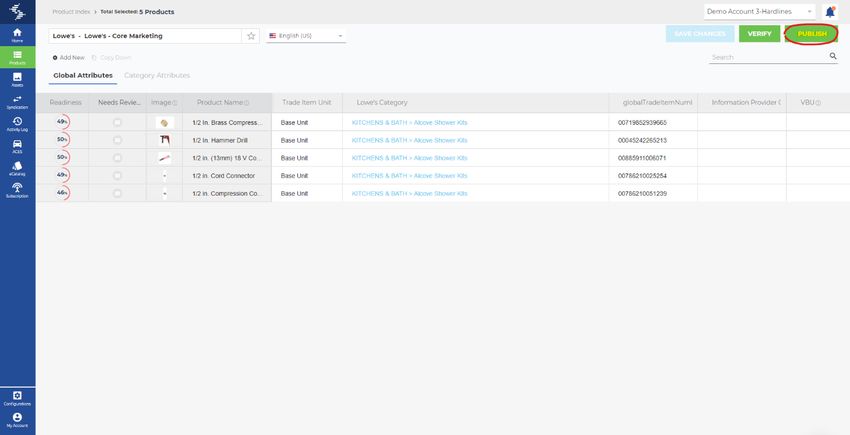Go to Assets in sidebar
The image size is (850, 435).
[17, 79]
